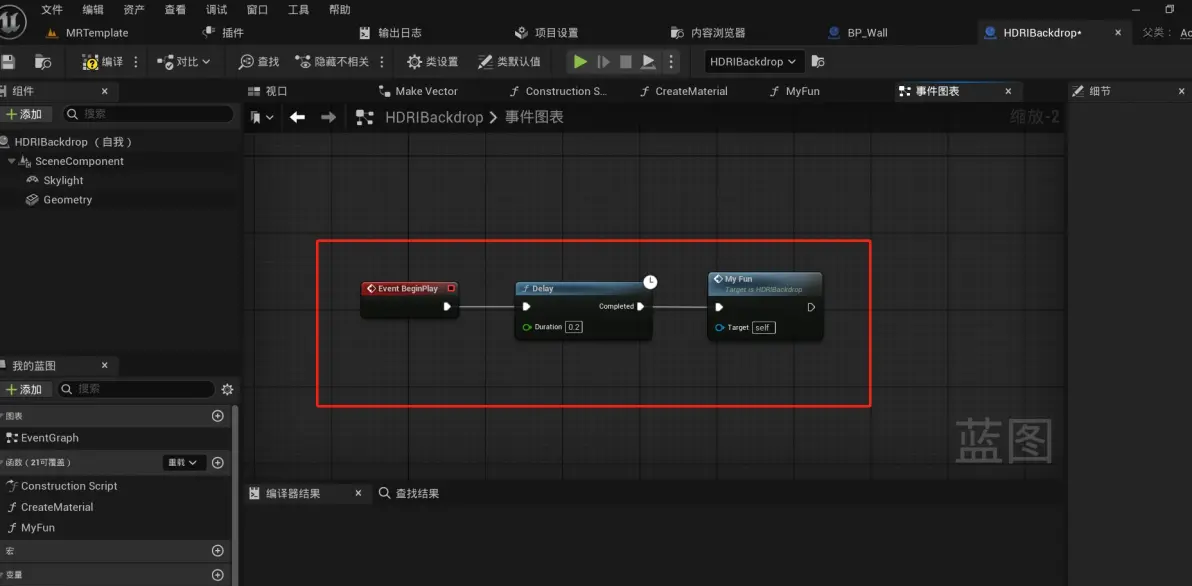Click the Add (添加) component button
The height and width of the screenshot is (586, 1192).
pyautogui.click(x=25, y=114)
